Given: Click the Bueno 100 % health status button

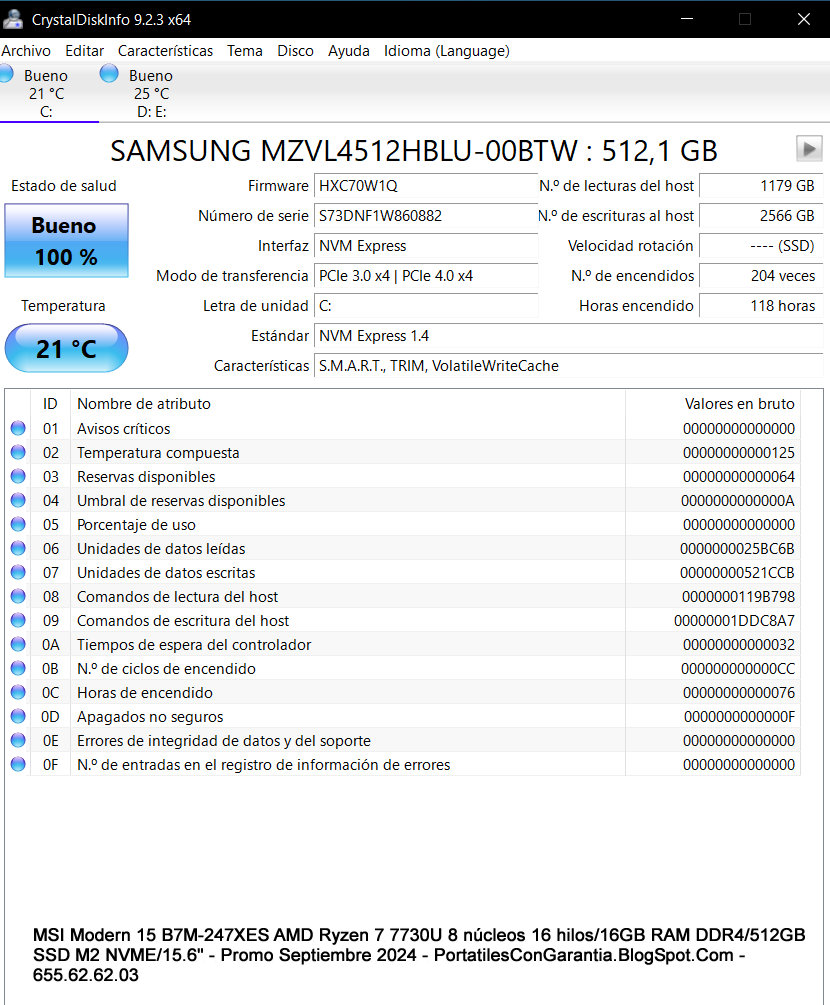Looking at the screenshot, I should 67,240.
